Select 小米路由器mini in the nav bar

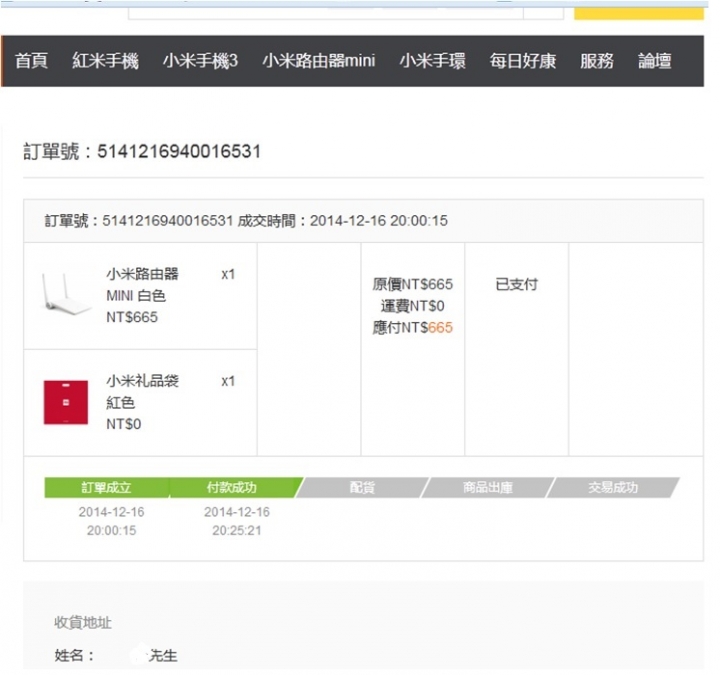319,61
